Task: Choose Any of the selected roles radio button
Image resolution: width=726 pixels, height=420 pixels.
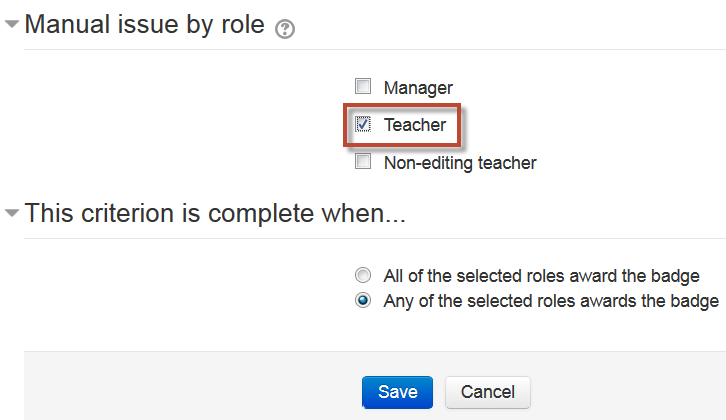Action: coord(363,300)
